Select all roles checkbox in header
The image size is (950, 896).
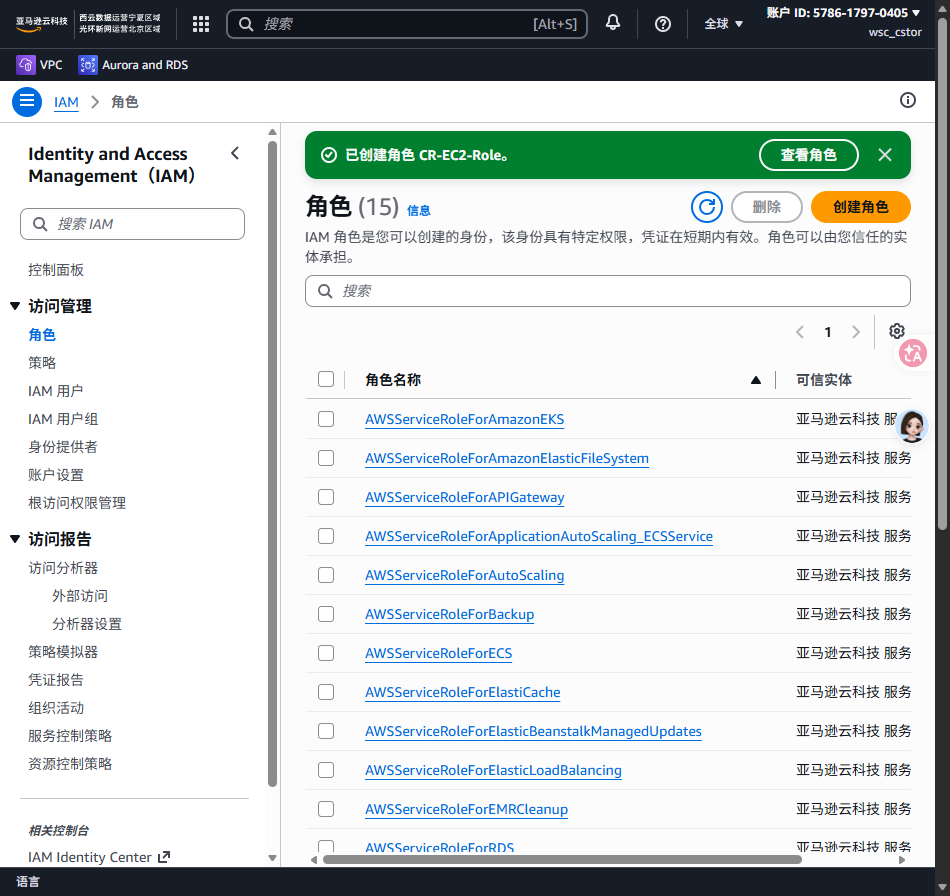326,379
